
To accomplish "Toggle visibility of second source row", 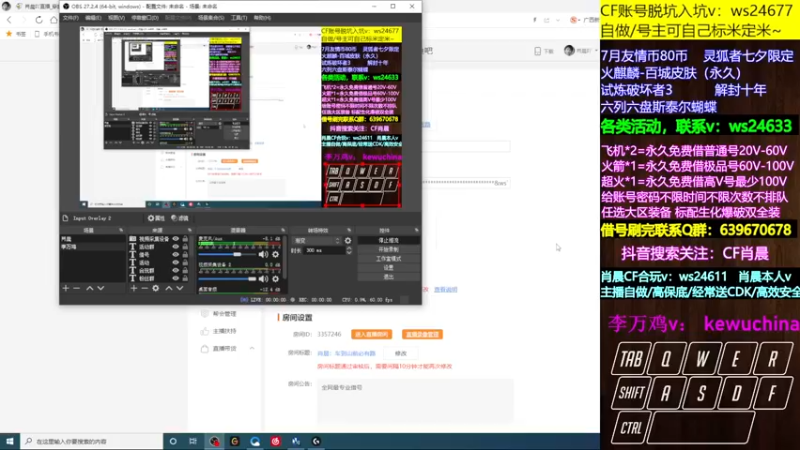I will (x=176, y=247).
